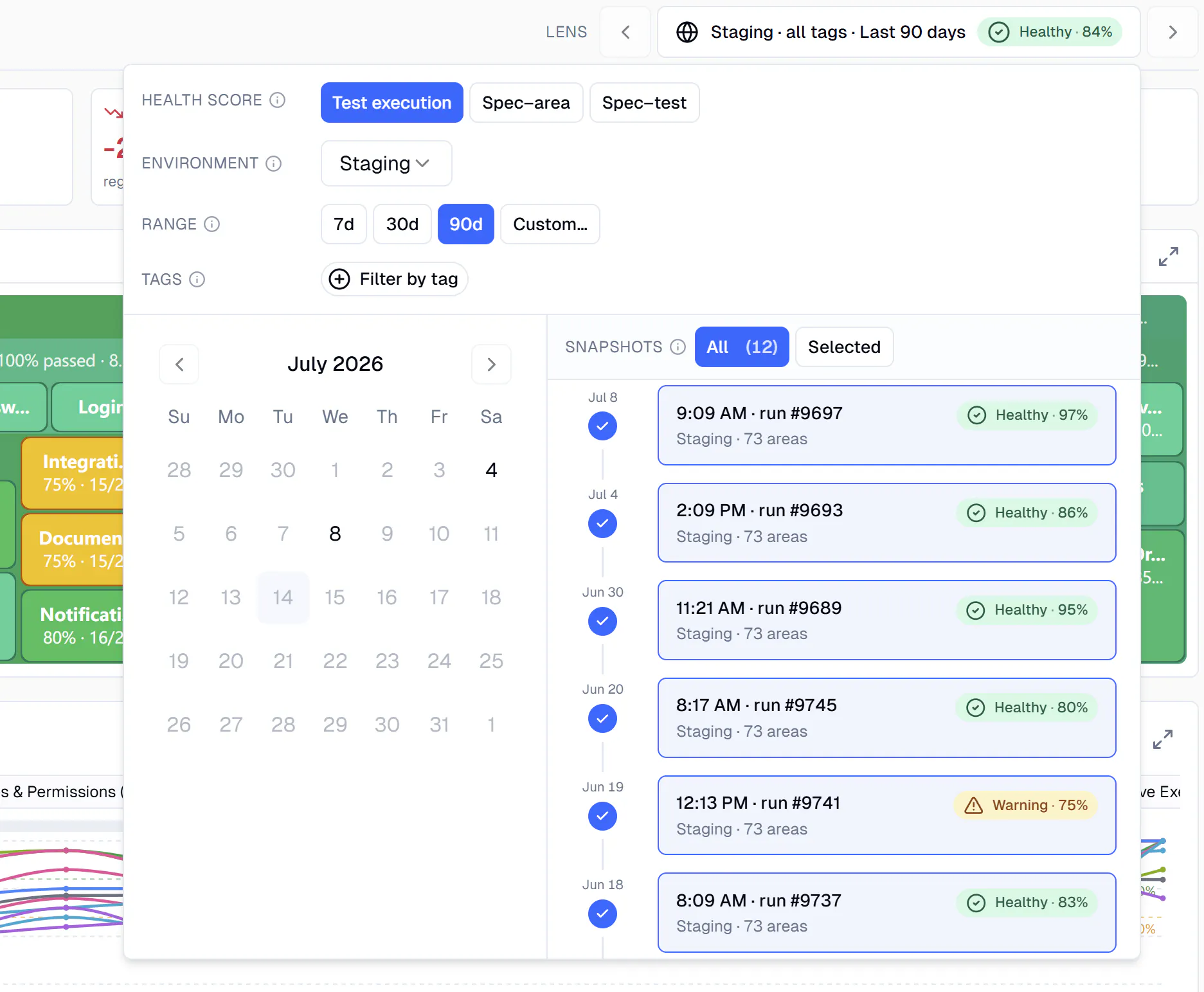
Task: Open snapshot run #9745
Action: (886, 717)
